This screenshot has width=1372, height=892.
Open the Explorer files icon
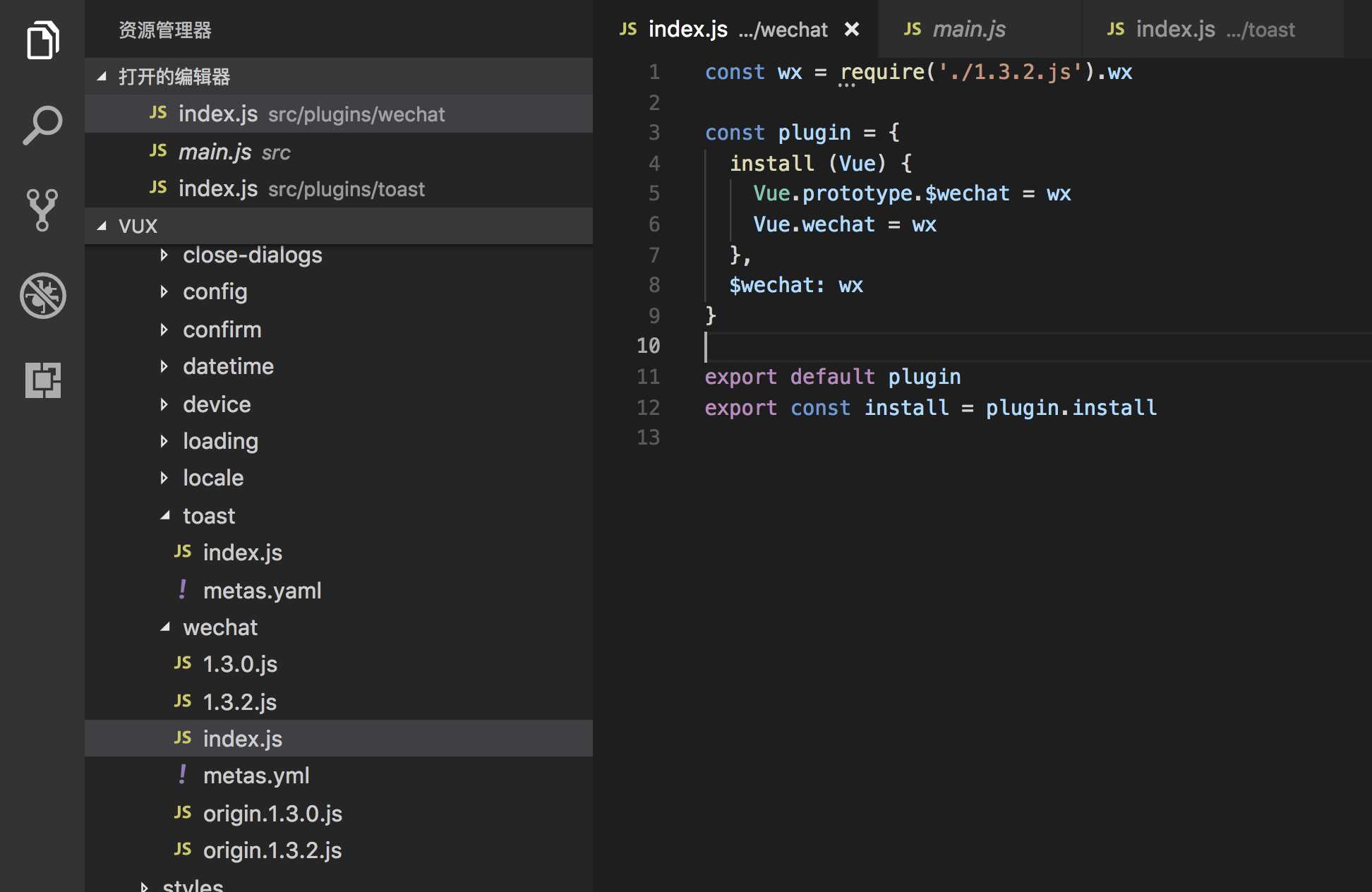click(42, 40)
